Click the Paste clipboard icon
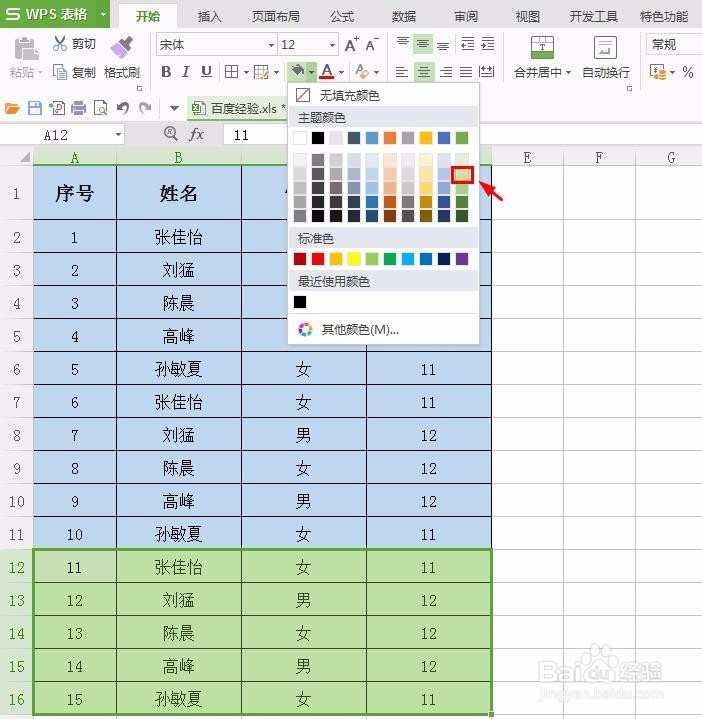 26,50
